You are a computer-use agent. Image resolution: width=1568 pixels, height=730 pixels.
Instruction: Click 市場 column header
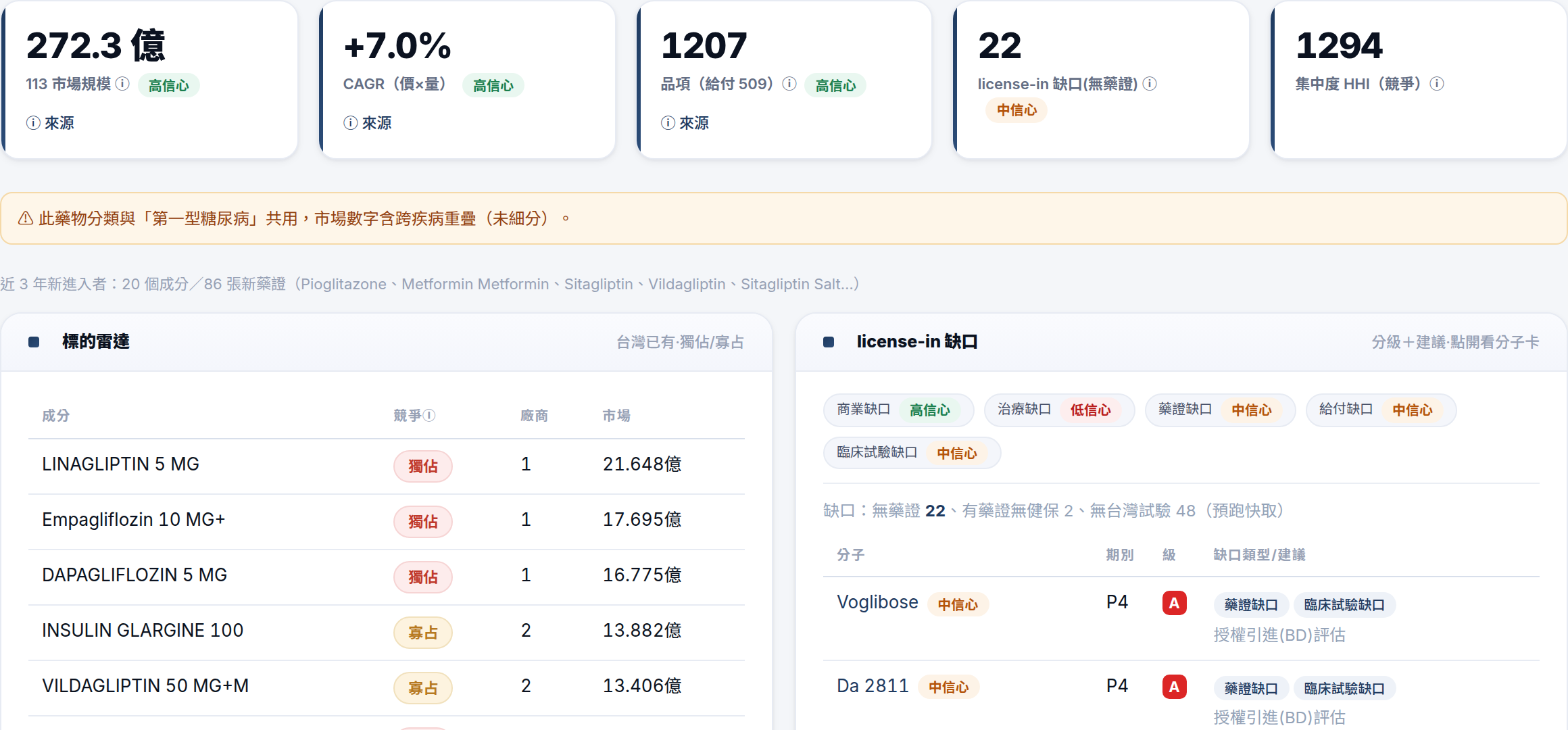click(616, 416)
